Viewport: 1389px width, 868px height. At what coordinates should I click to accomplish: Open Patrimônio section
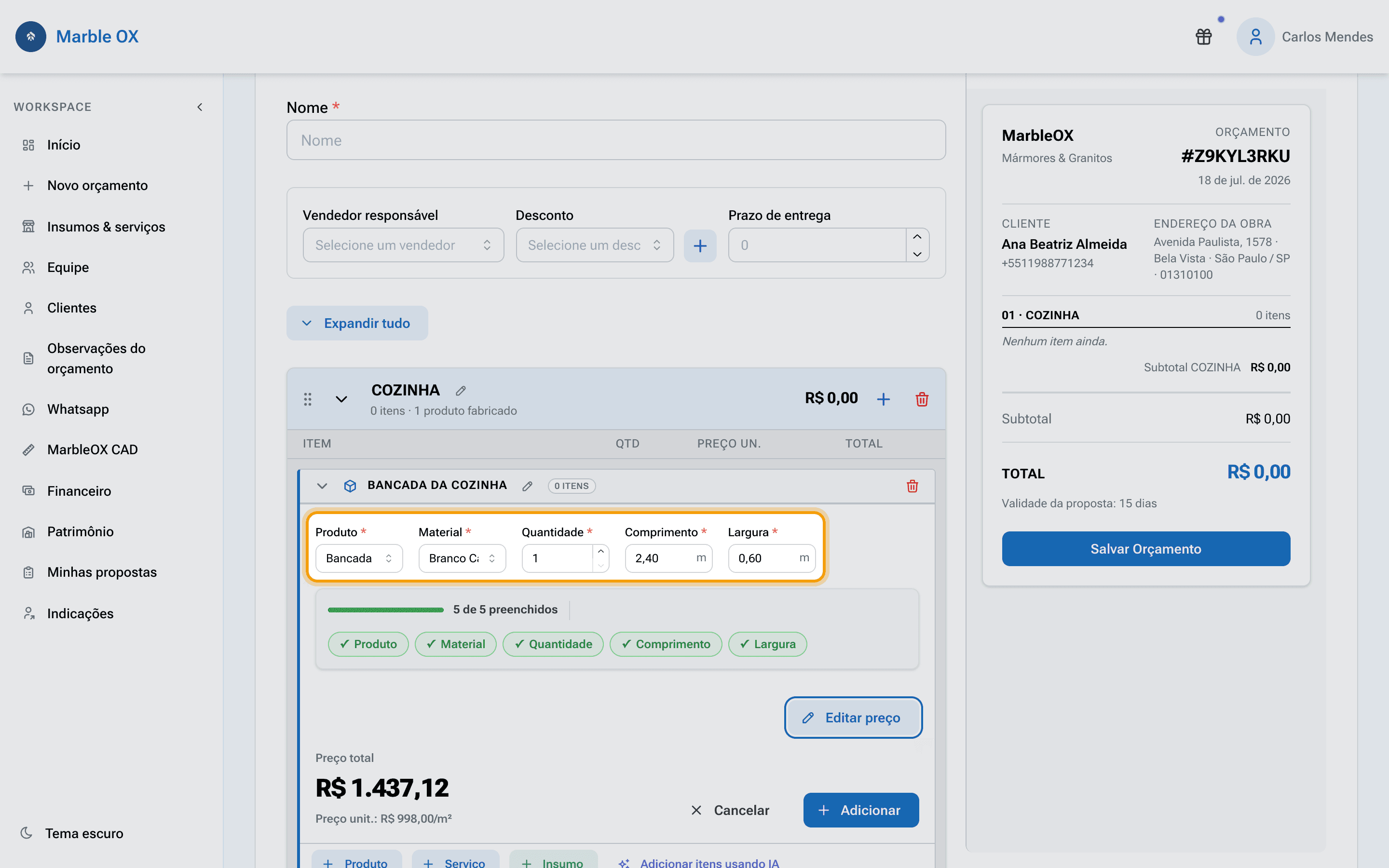click(x=81, y=531)
